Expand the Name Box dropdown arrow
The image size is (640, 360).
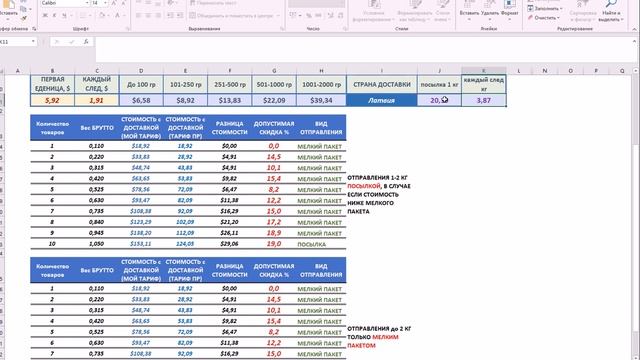pyautogui.click(x=33, y=42)
